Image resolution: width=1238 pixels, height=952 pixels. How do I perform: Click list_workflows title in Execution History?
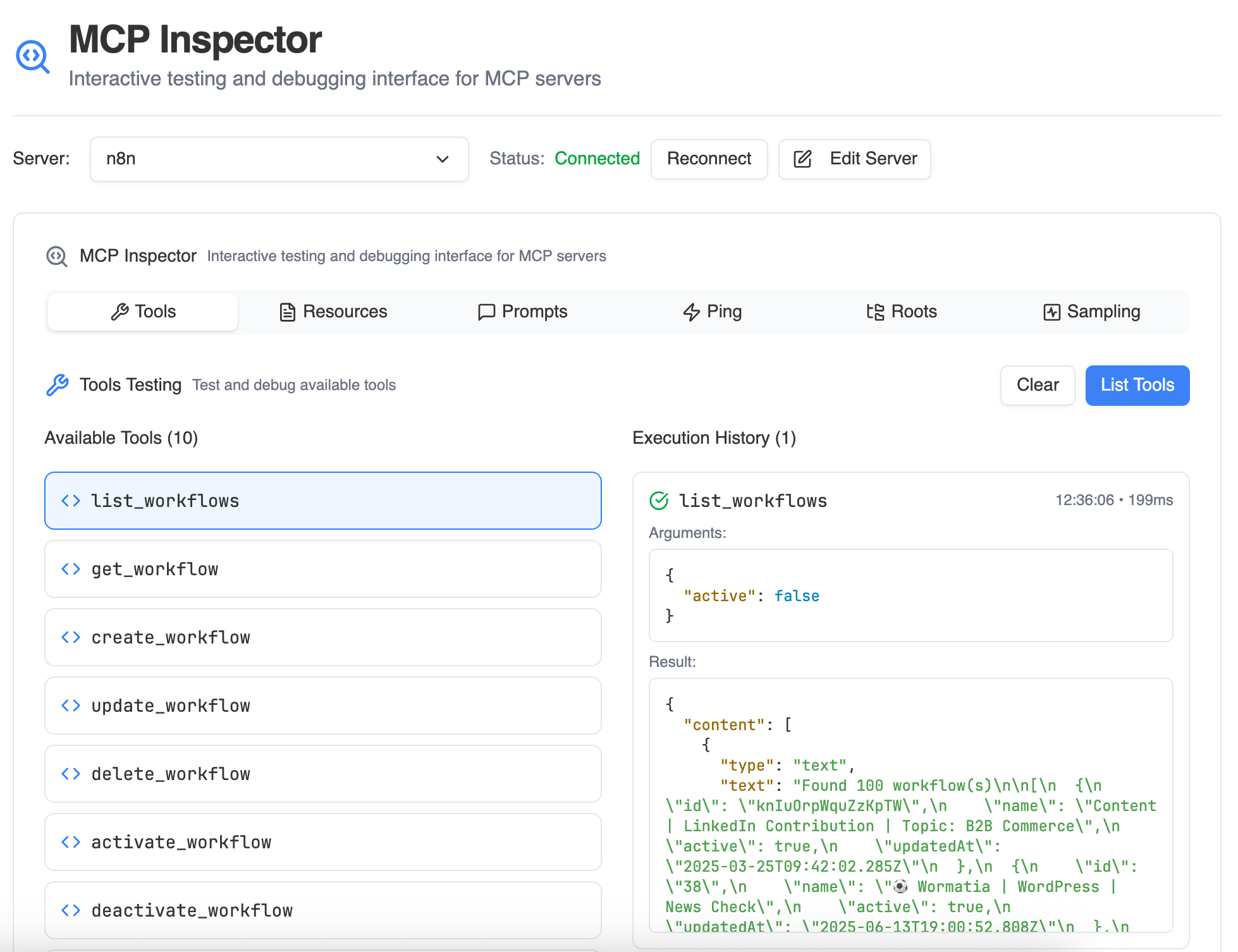(752, 501)
